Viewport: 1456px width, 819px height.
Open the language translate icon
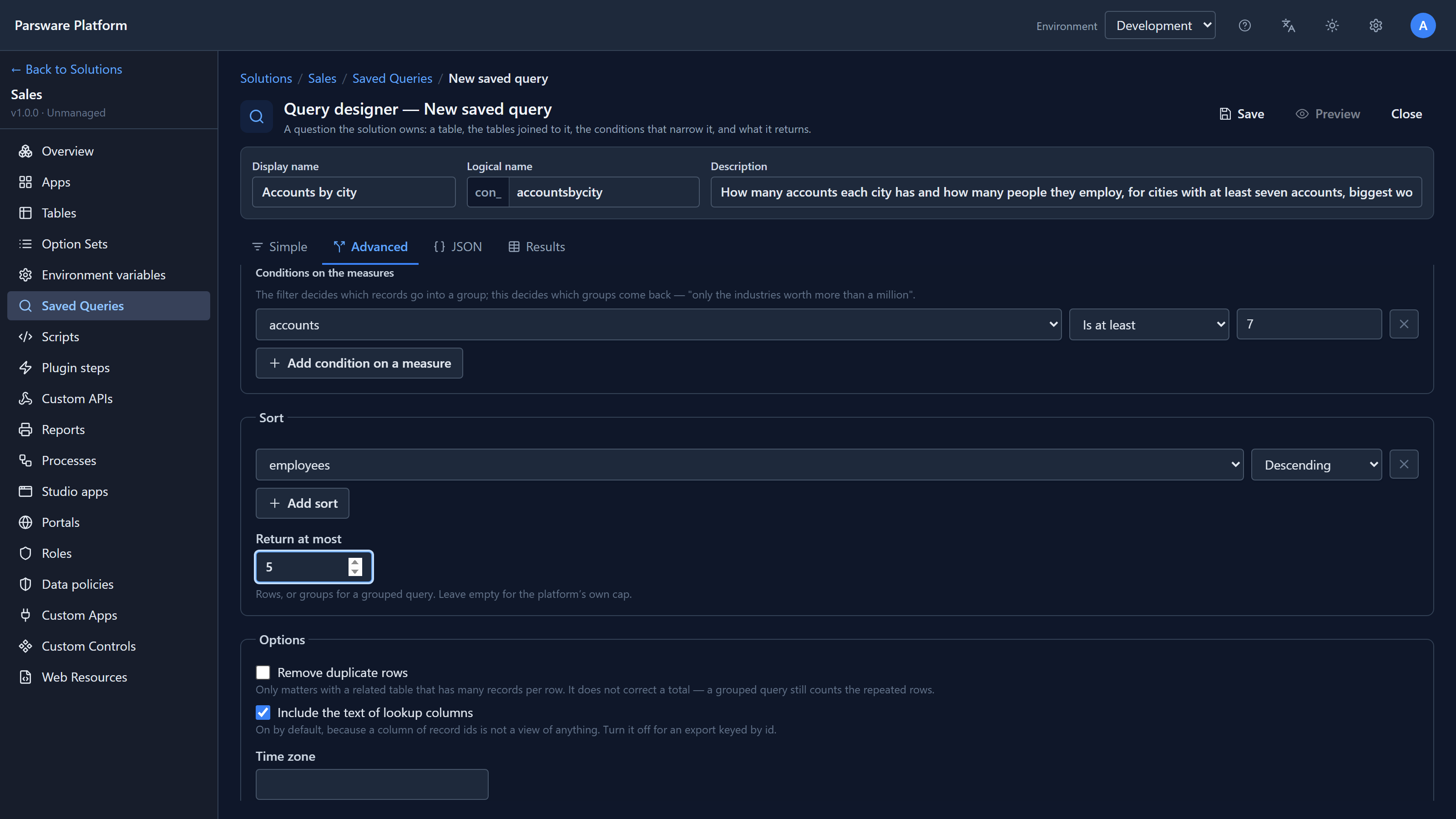(1288, 25)
